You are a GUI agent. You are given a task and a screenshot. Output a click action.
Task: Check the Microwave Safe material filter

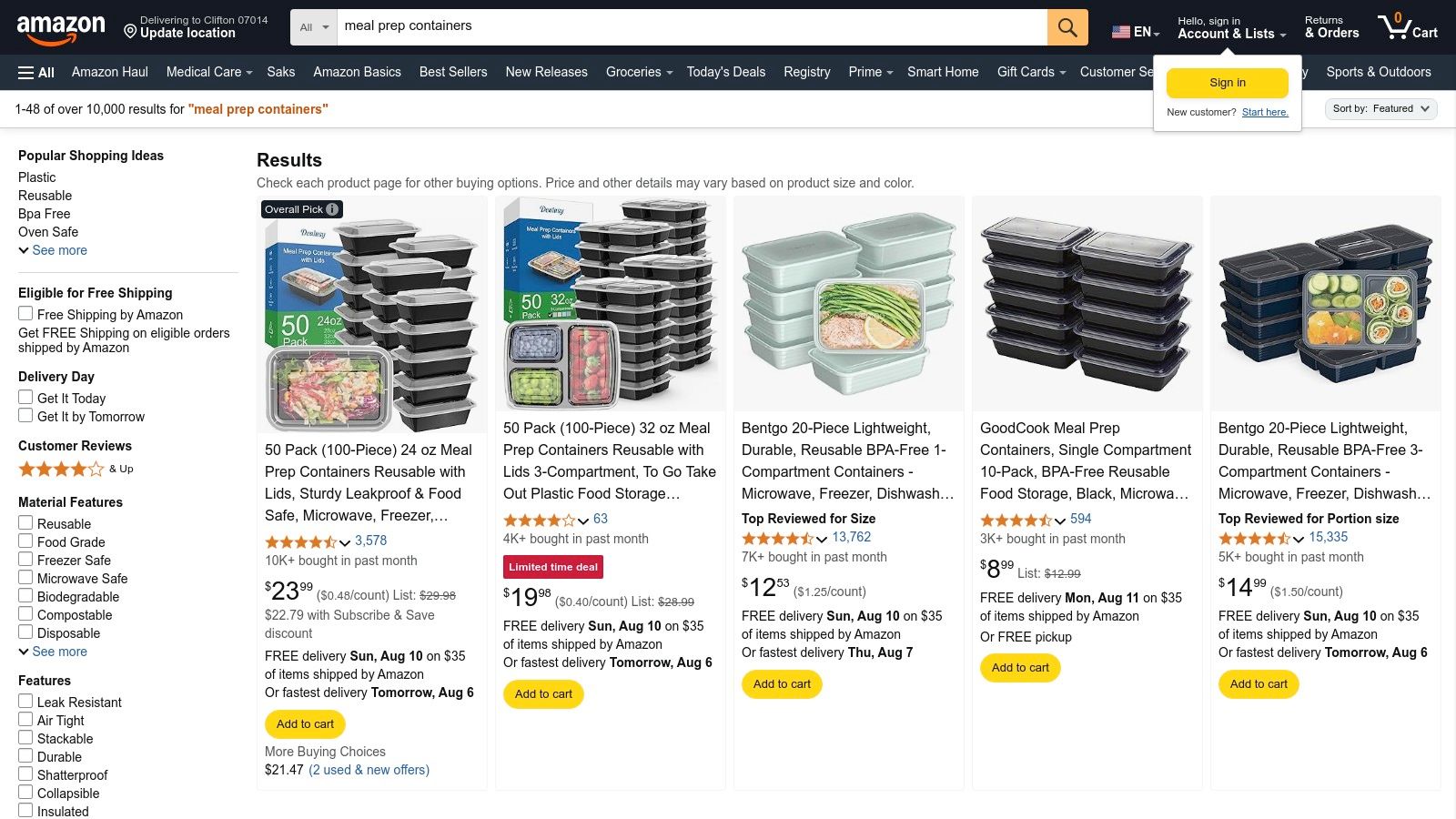coord(25,577)
